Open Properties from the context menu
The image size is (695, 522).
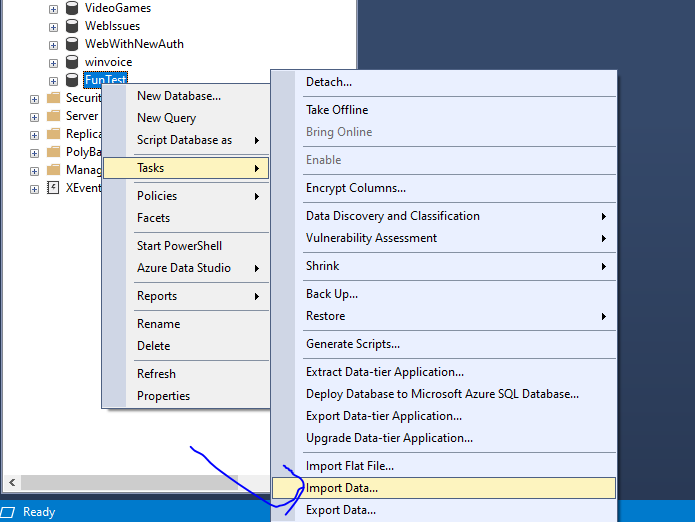[x=186, y=396]
